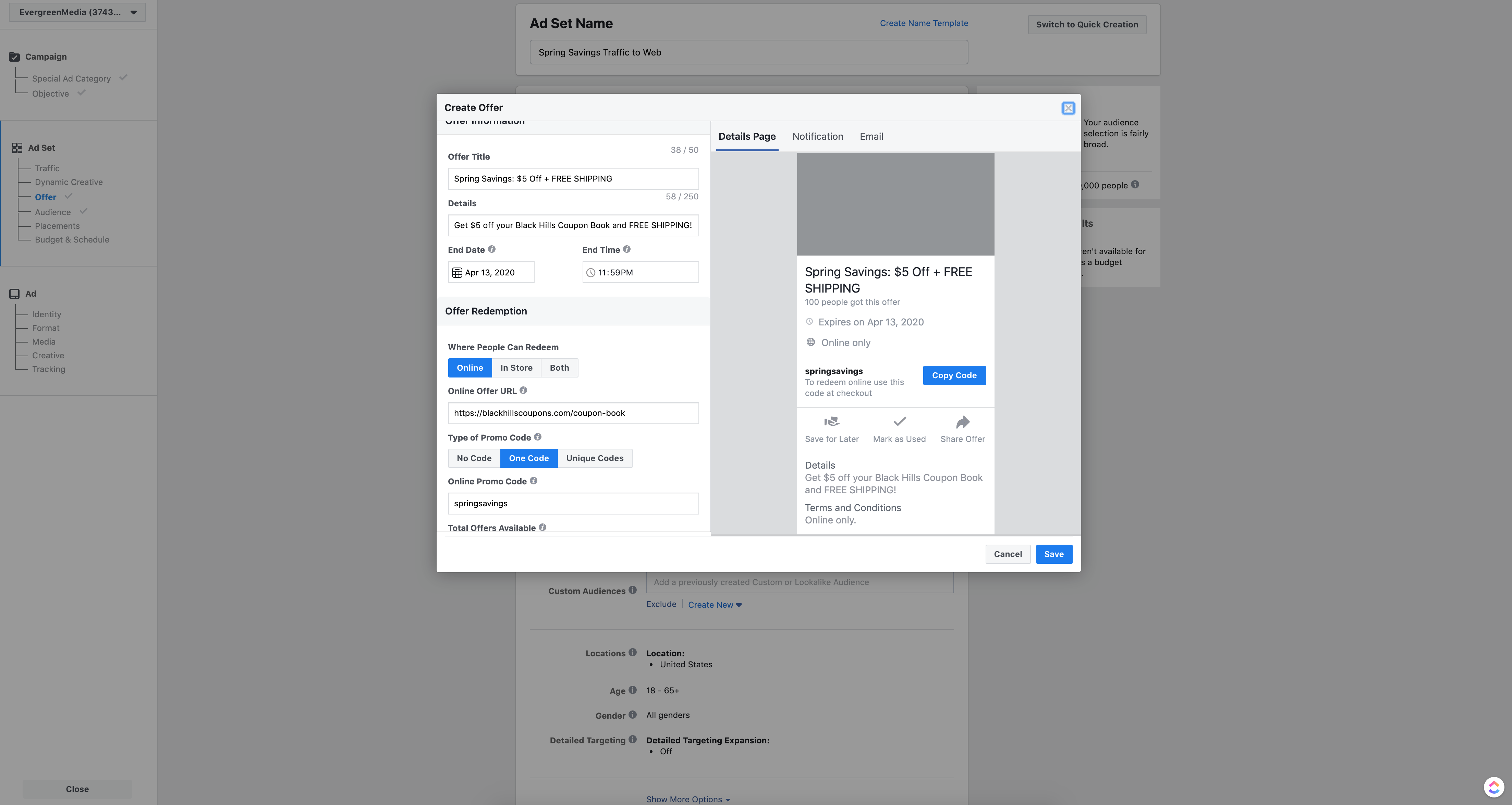Click the ClickUp icon in bottom corner
The image size is (1512, 805).
click(x=1494, y=787)
